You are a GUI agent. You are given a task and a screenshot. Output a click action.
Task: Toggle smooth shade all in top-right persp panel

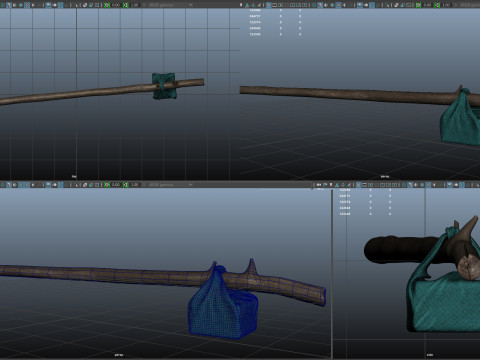(x=320, y=5)
